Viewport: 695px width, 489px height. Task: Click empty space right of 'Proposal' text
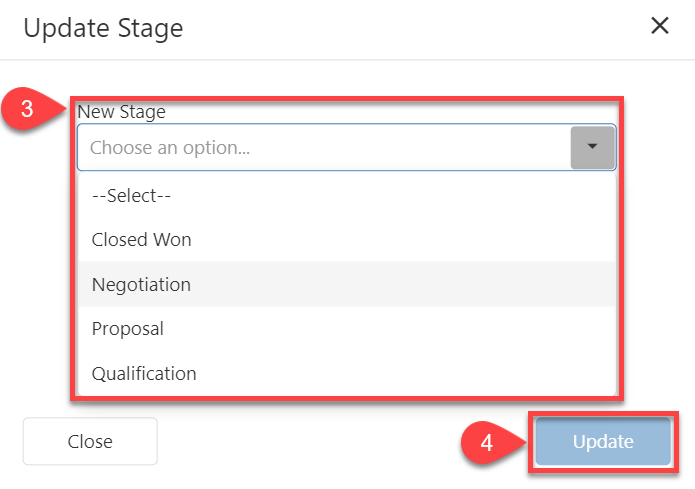400,328
